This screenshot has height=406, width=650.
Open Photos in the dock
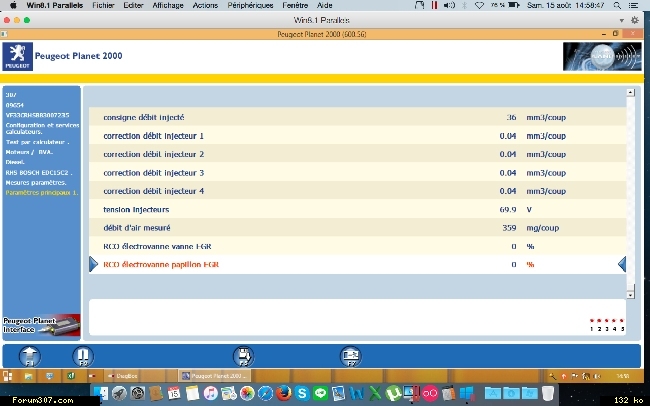(247, 393)
